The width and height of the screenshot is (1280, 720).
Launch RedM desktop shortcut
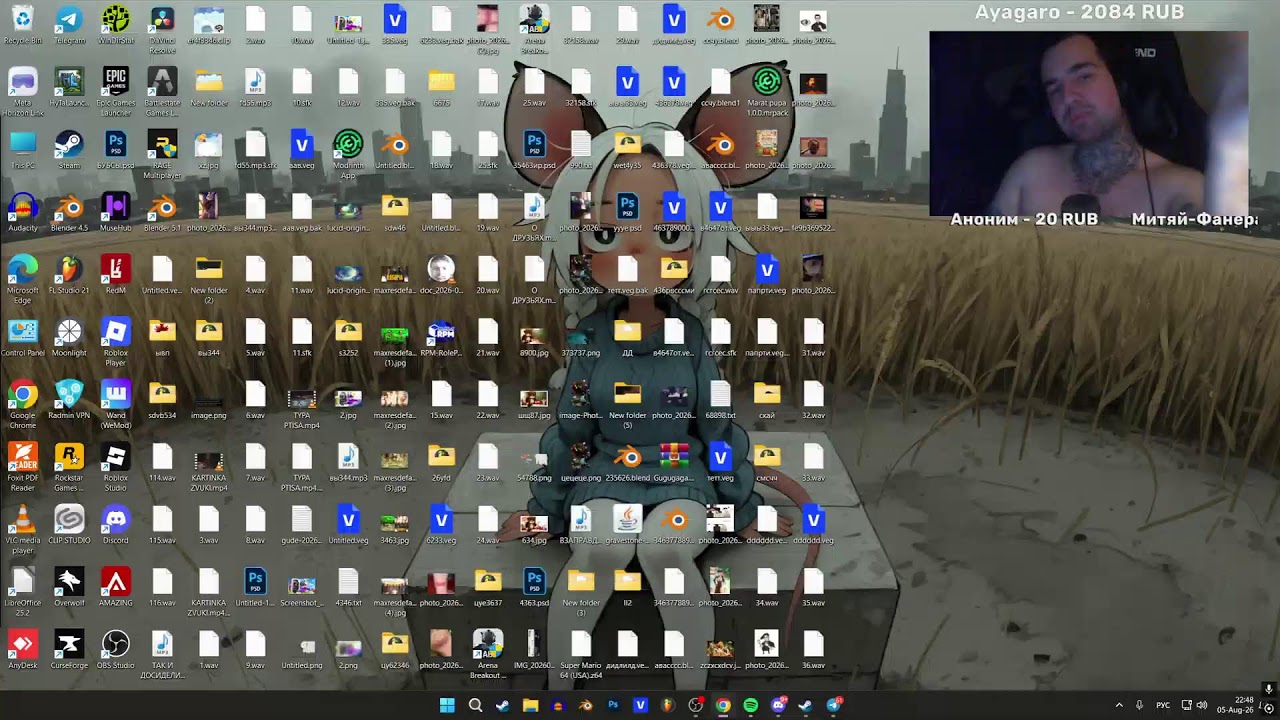(115, 275)
